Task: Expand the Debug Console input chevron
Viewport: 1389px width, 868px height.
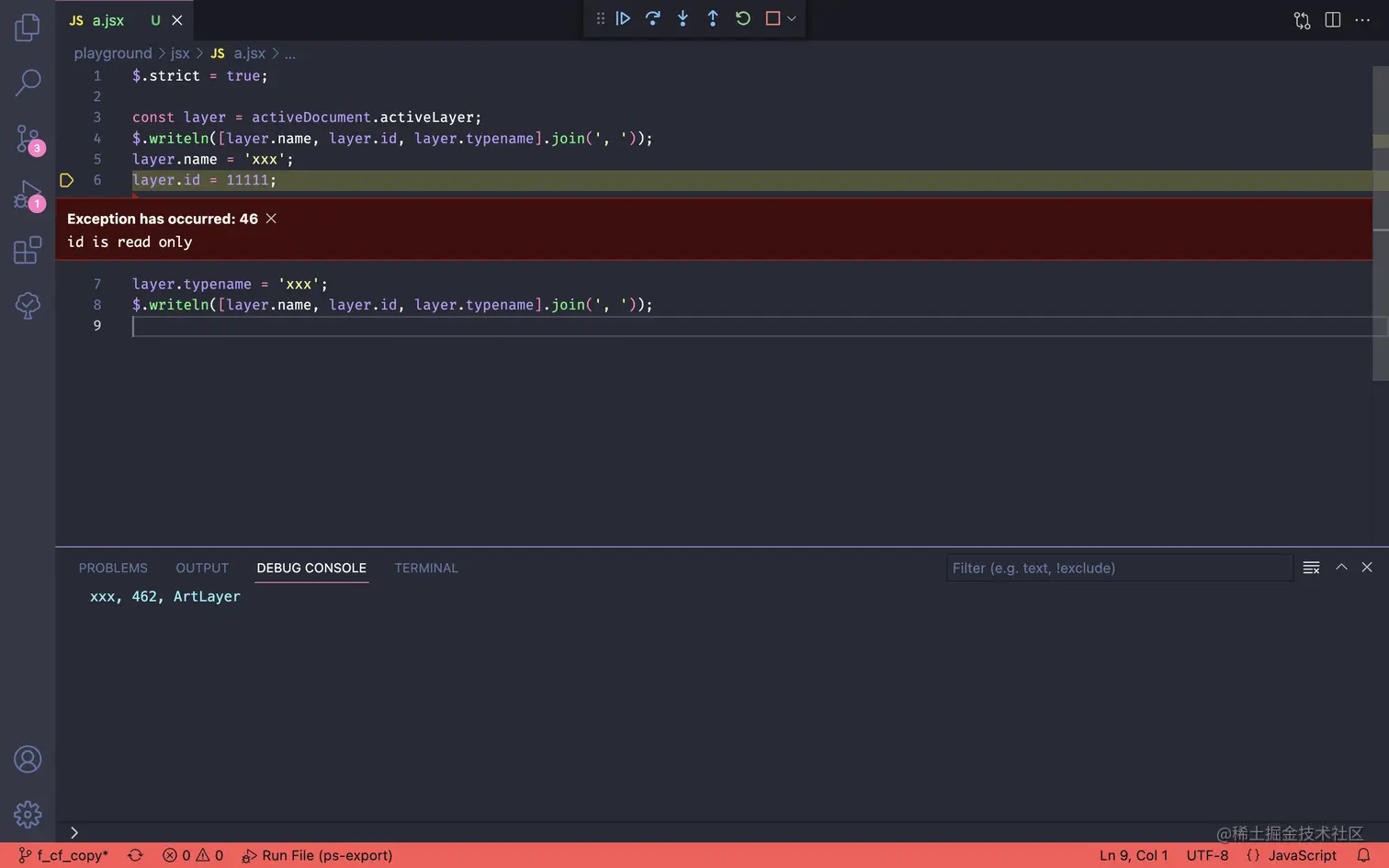Action: (x=74, y=832)
